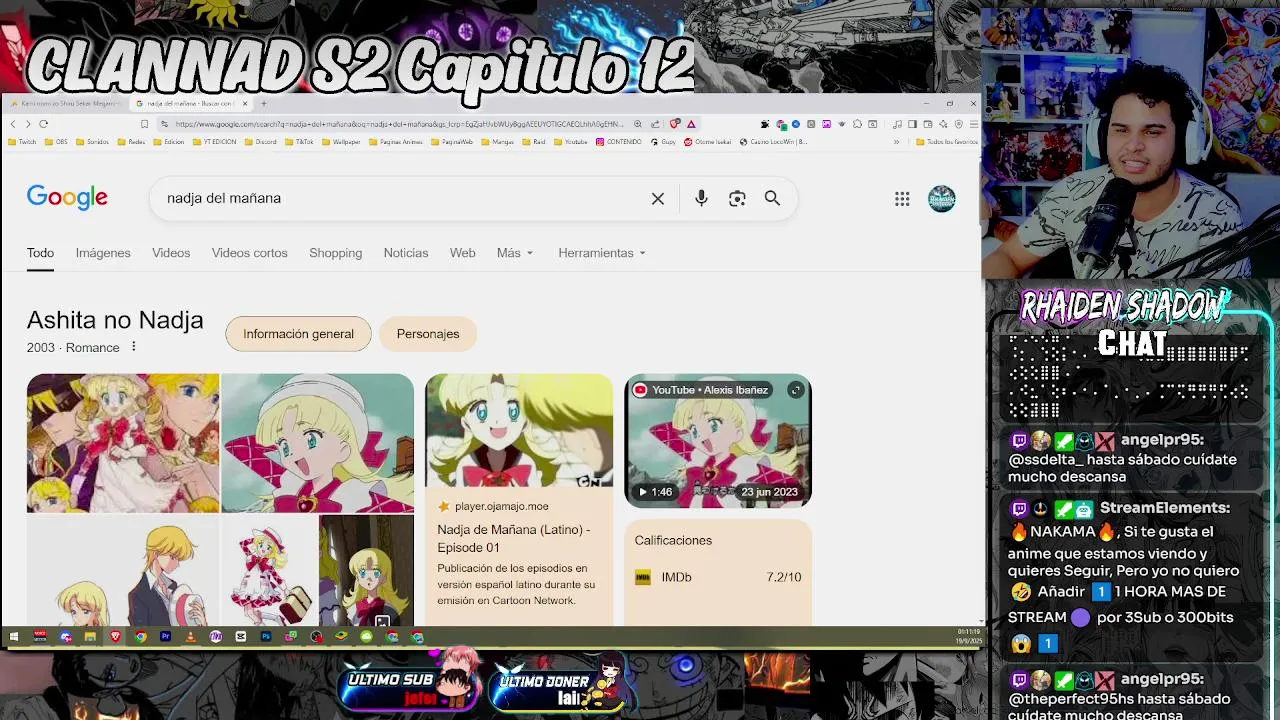Open the Videos cortos tab
1280x720 pixels.
[x=250, y=253]
